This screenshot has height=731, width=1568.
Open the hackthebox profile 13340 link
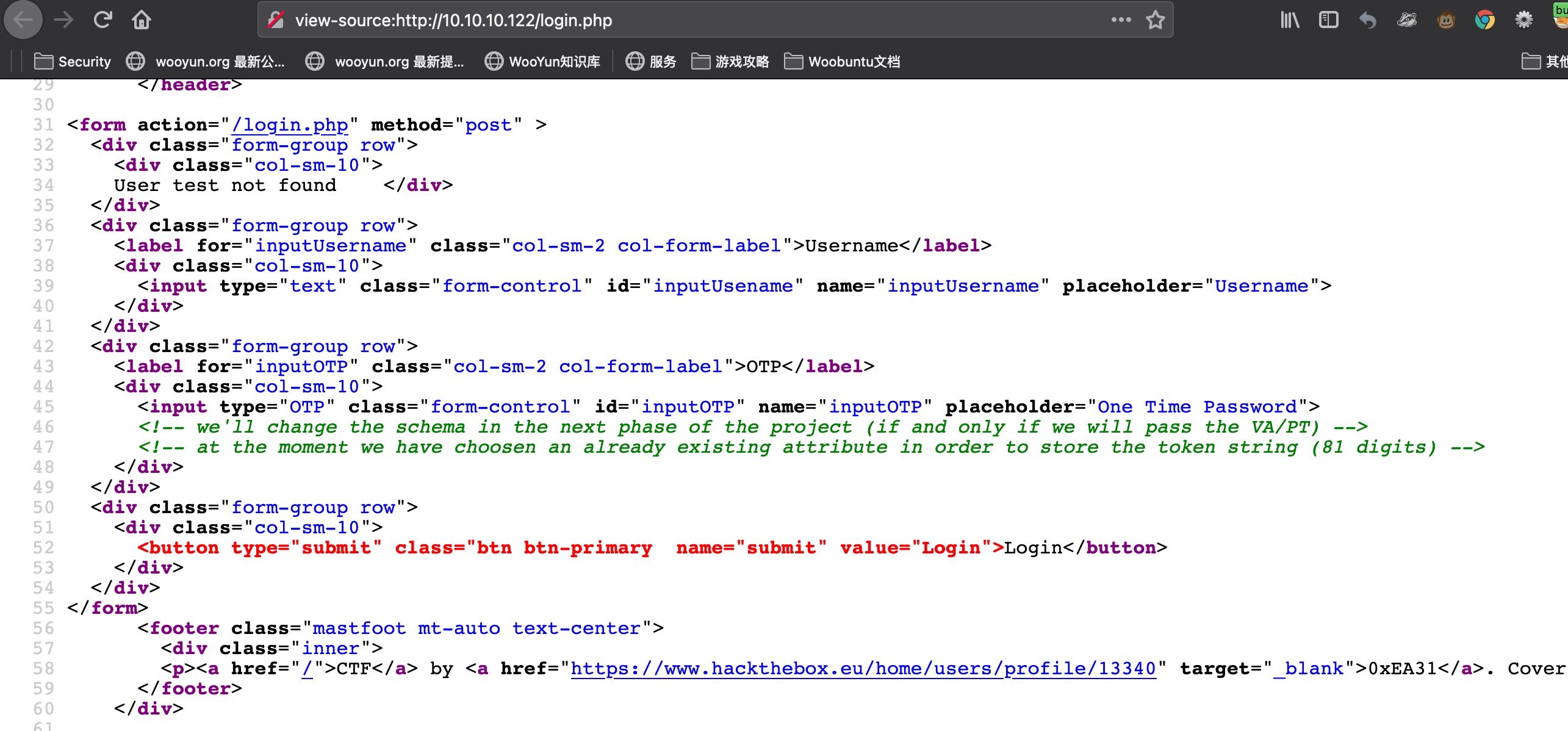[x=863, y=669]
